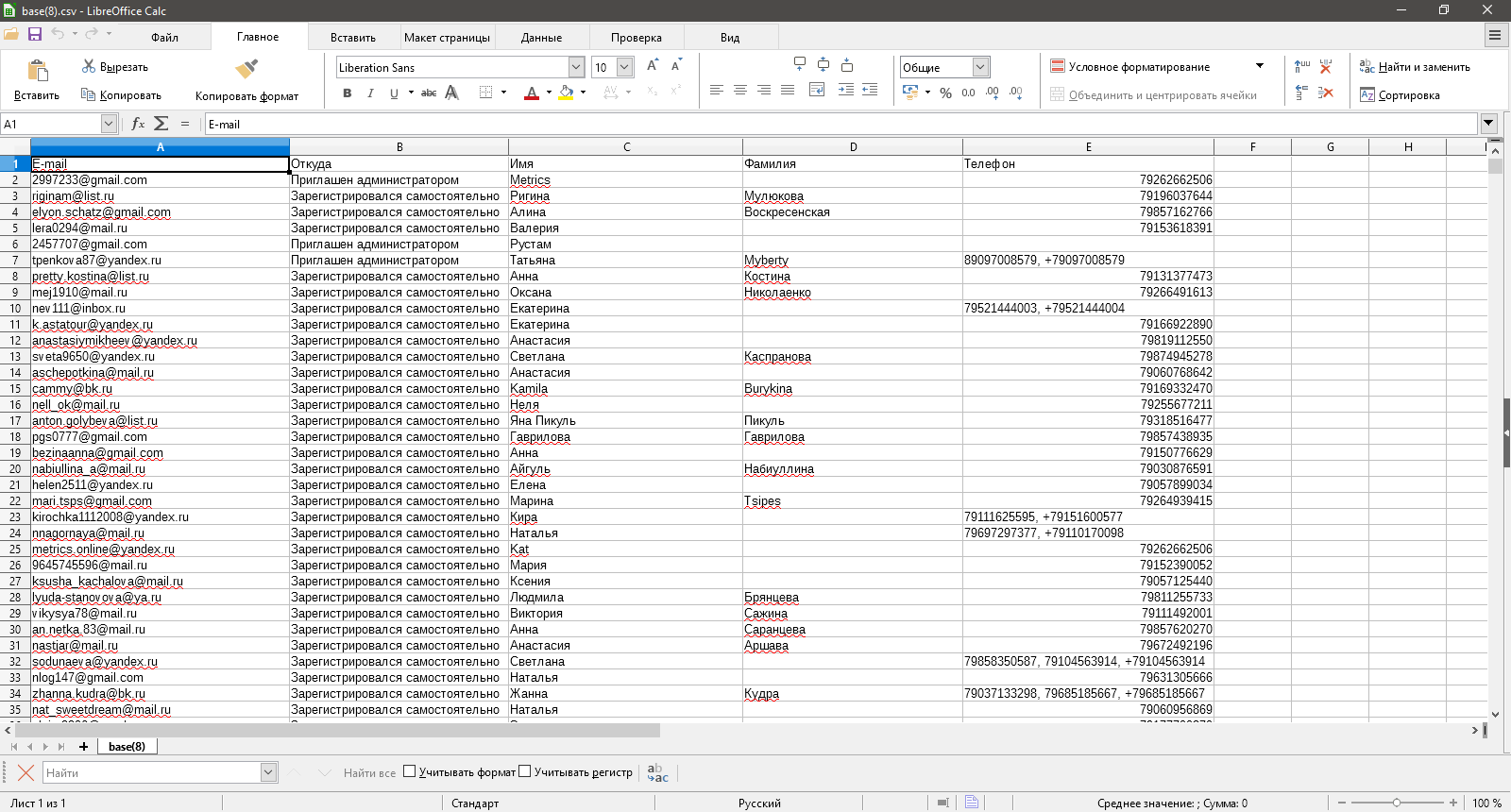The width and height of the screenshot is (1511, 812).
Task: Open the font size dropdown
Action: click(624, 67)
